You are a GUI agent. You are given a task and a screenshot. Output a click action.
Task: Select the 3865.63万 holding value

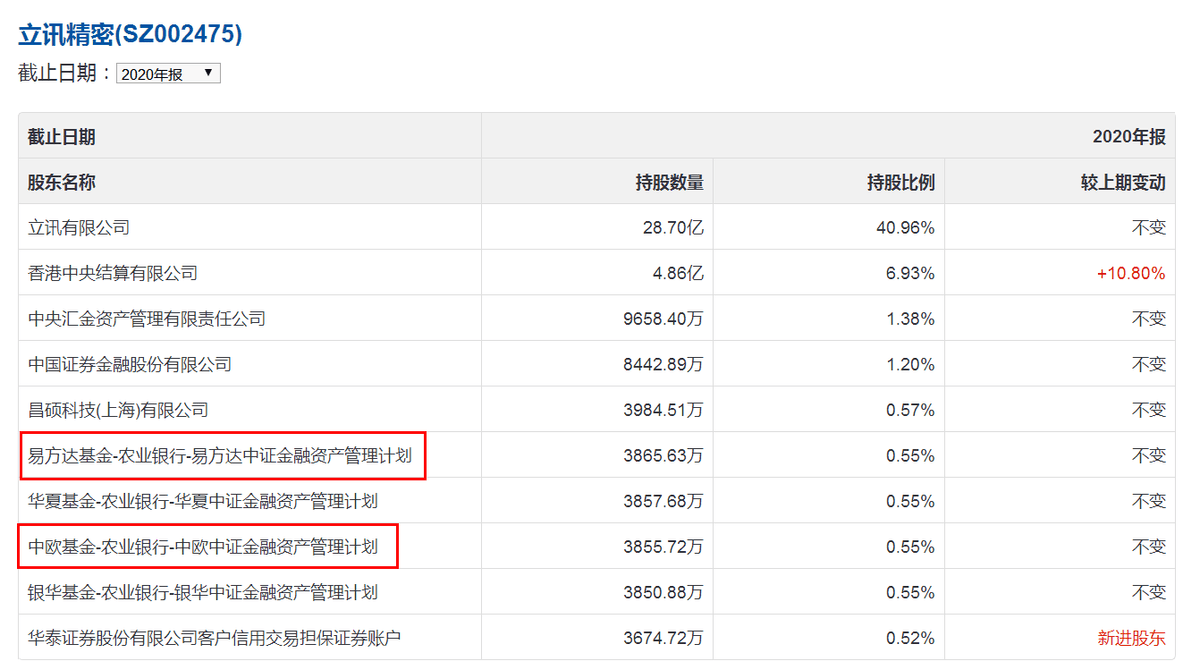click(663, 456)
